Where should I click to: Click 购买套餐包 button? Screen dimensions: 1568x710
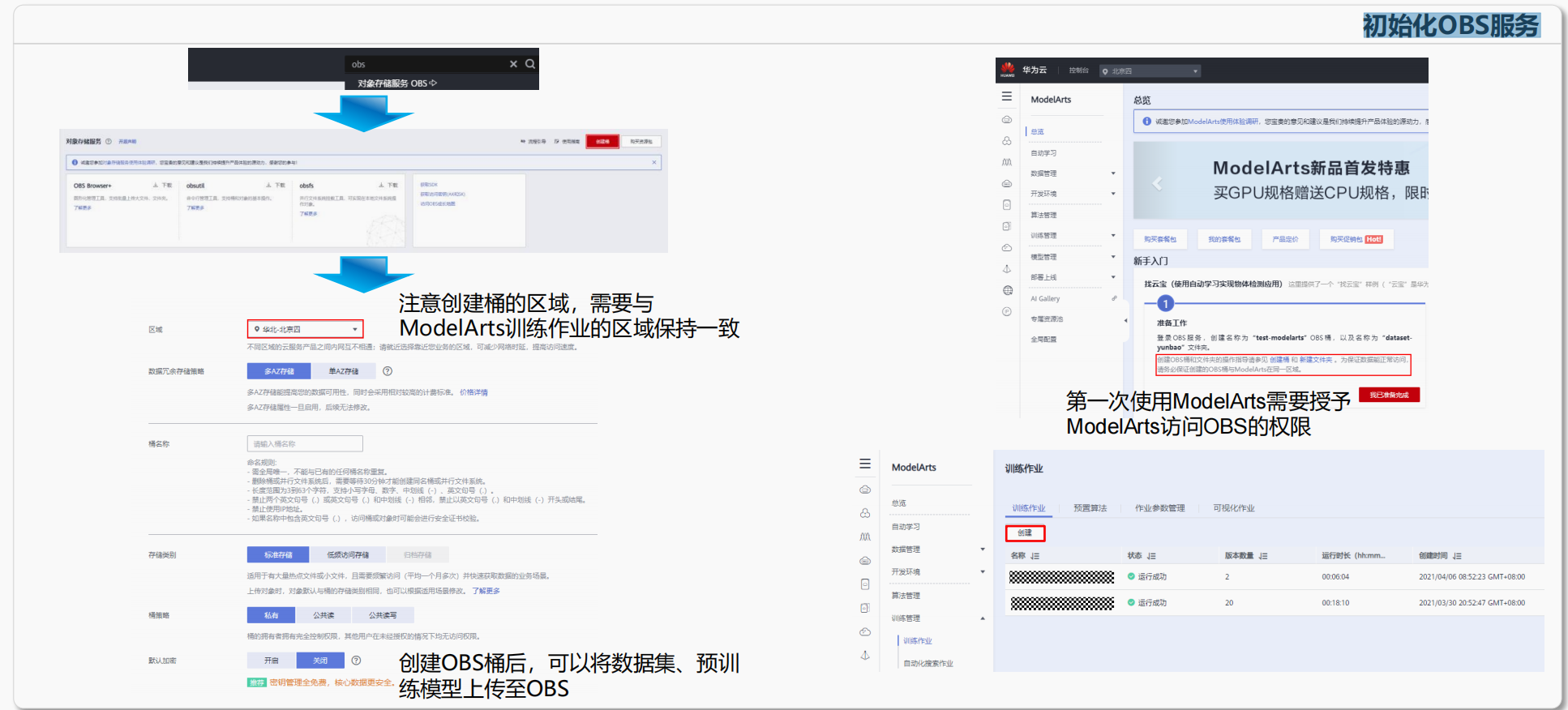point(1159,239)
